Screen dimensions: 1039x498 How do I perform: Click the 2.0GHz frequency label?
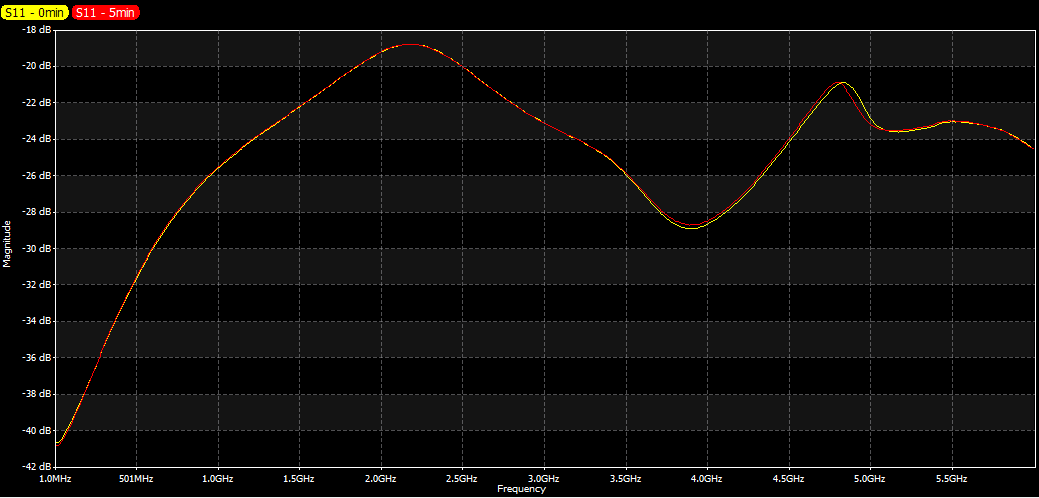point(381,478)
